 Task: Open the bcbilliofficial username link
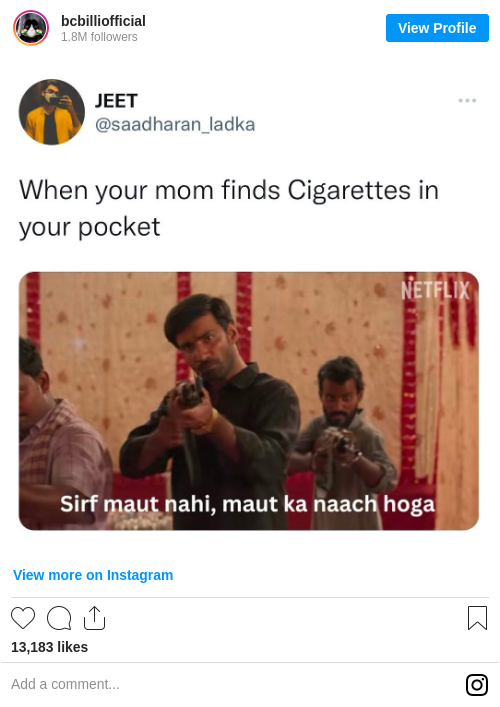[103, 21]
